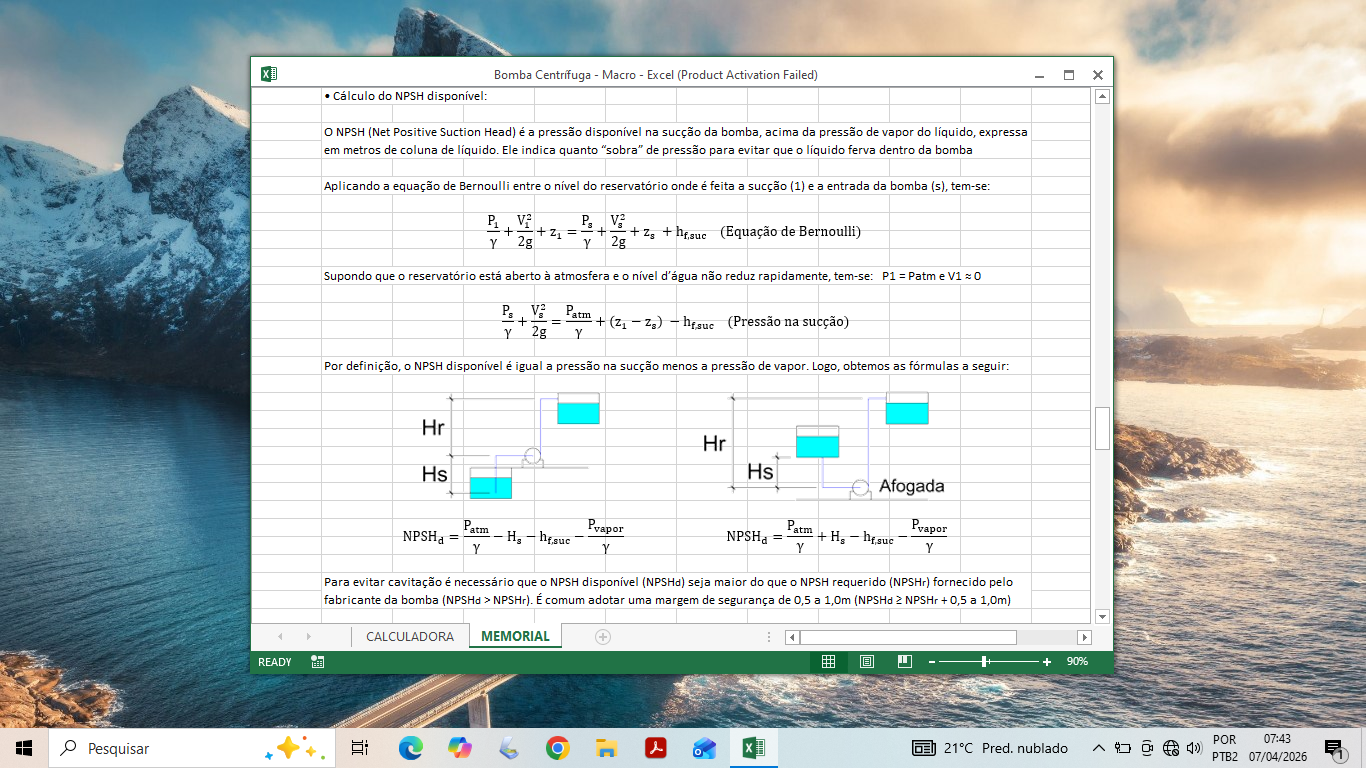The height and width of the screenshot is (768, 1366).
Task: Click the zoom out minus button
Action: 931,662
